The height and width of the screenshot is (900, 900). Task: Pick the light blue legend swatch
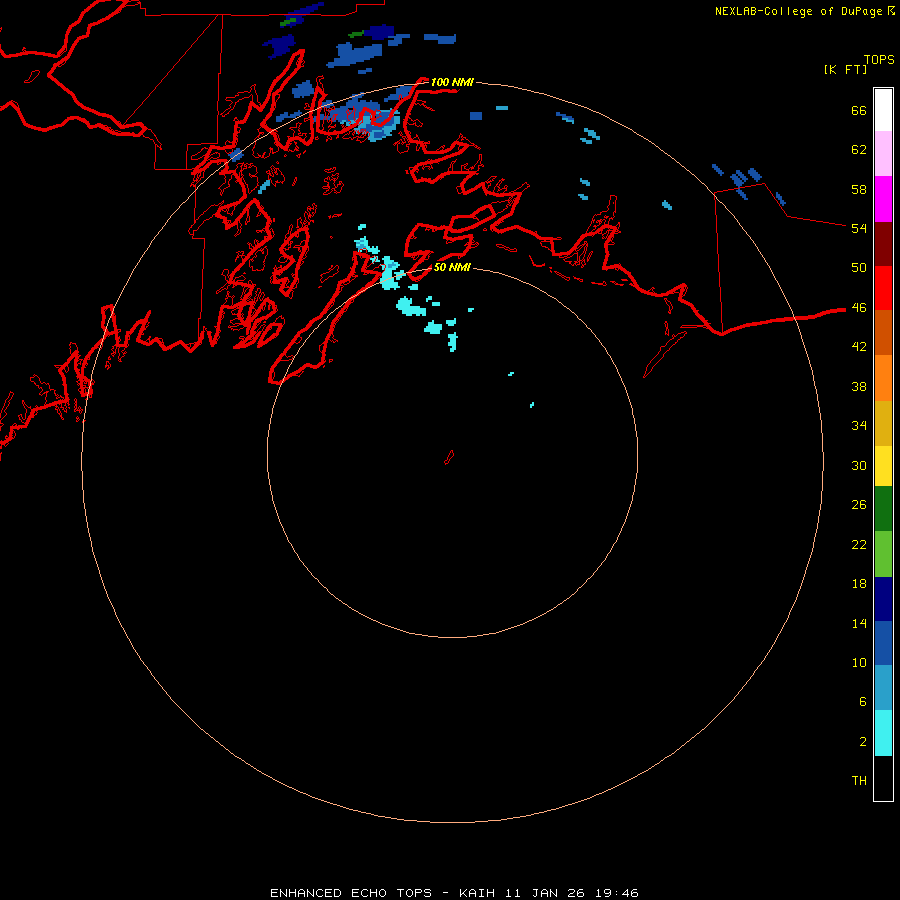pyautogui.click(x=883, y=688)
